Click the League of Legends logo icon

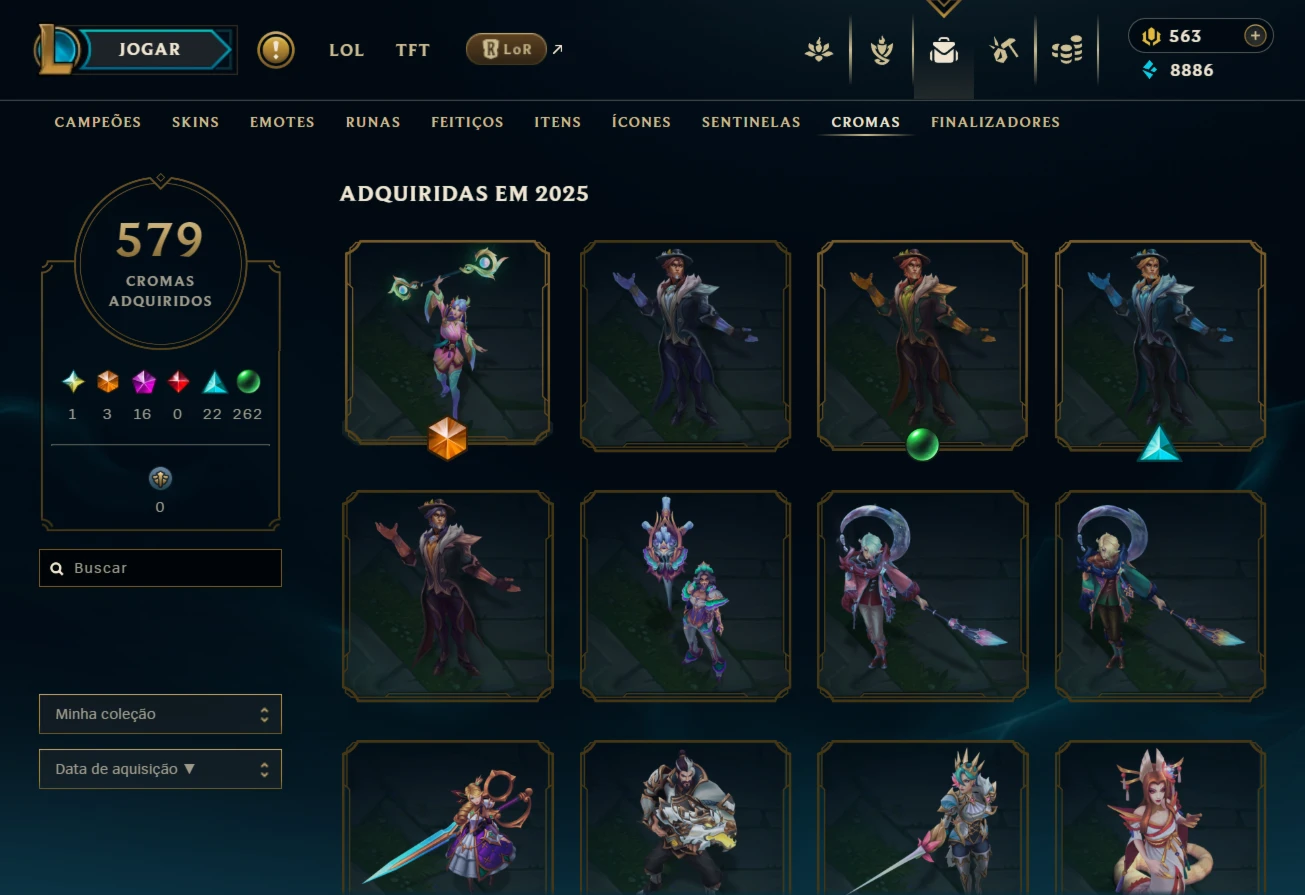click(x=56, y=49)
